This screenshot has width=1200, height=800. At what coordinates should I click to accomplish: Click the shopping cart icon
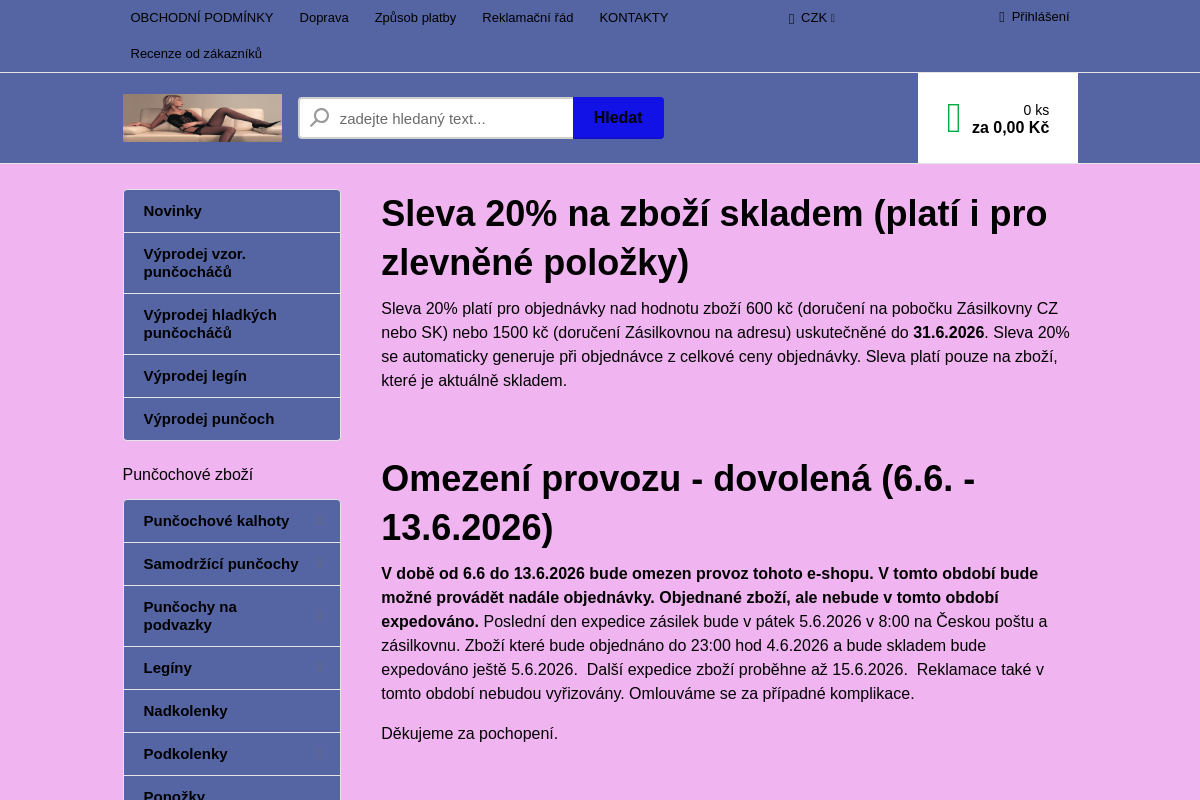[x=953, y=118]
